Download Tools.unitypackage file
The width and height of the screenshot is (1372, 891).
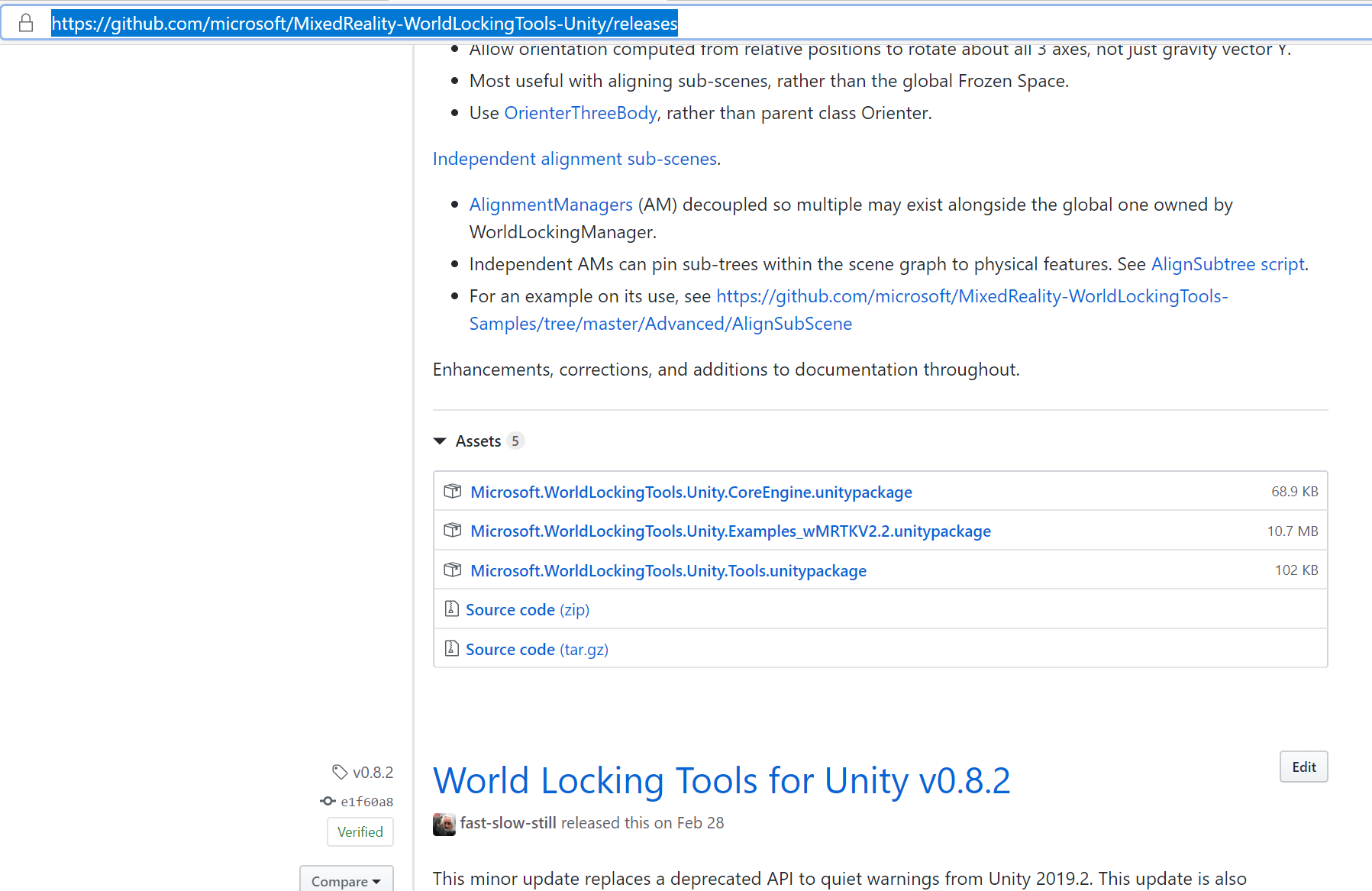[x=668, y=571]
